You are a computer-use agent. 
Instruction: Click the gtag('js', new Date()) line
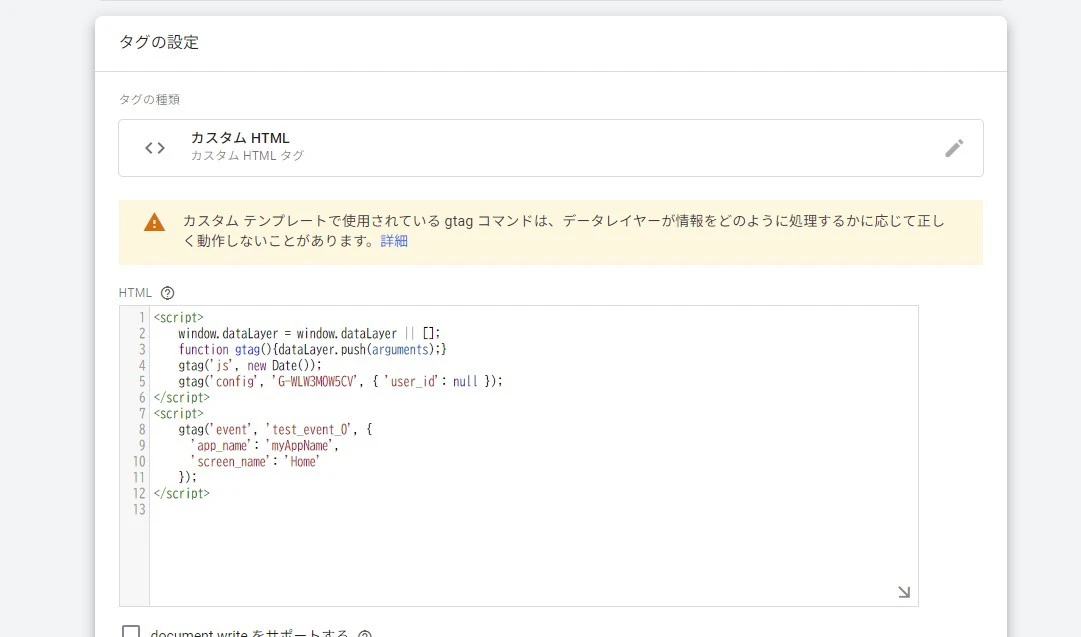[250, 365]
